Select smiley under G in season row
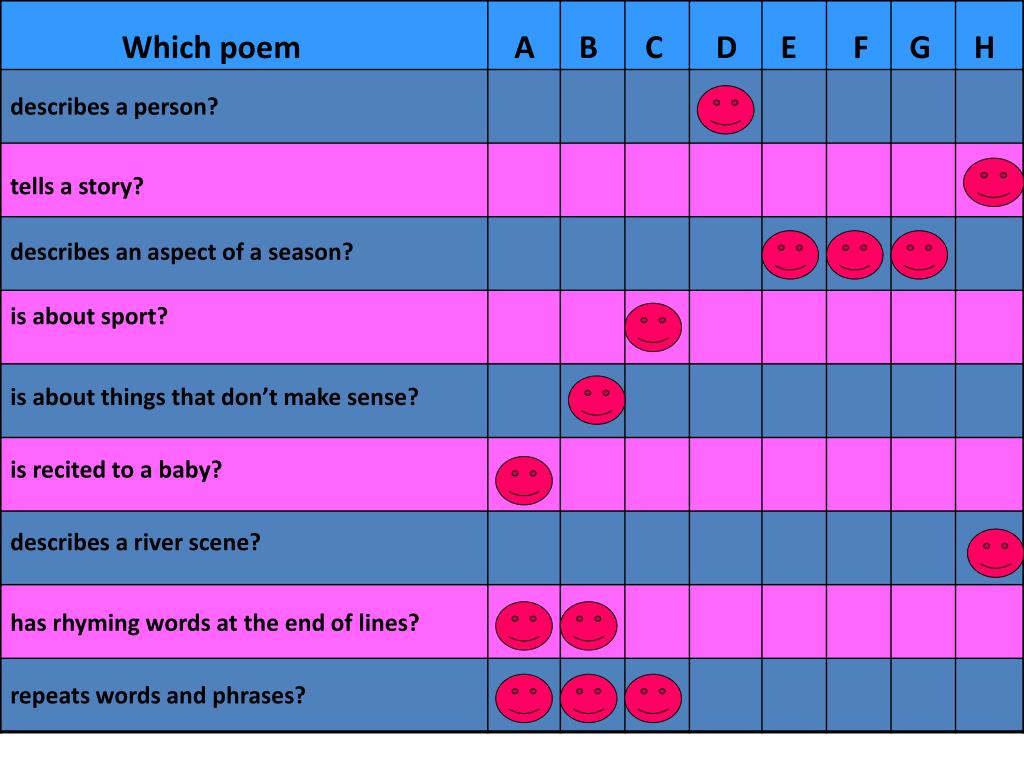The height and width of the screenshot is (768, 1024). (x=919, y=255)
